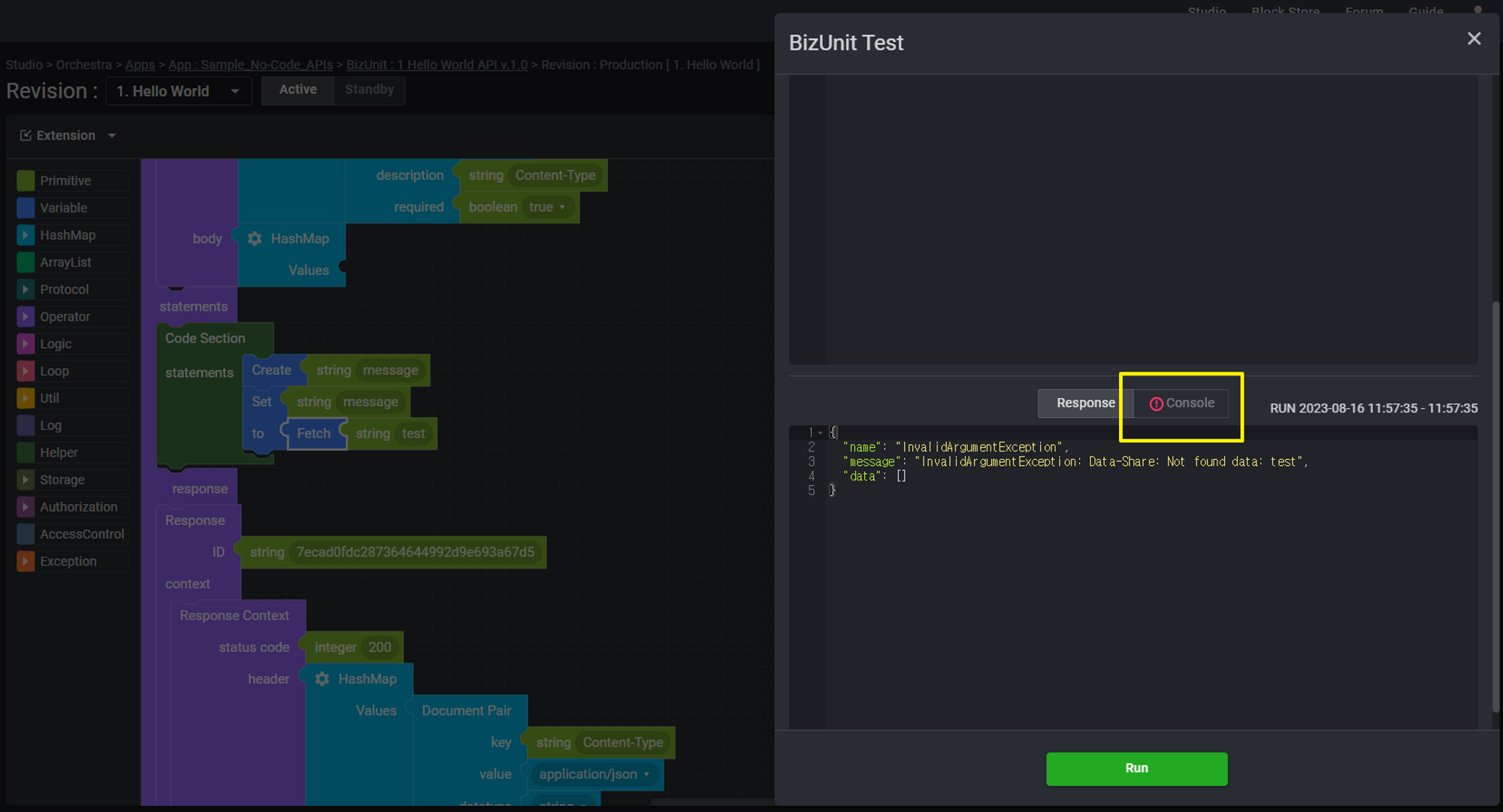Expand the Protocol category arrow
Image resolution: width=1503 pixels, height=812 pixels.
click(x=26, y=289)
